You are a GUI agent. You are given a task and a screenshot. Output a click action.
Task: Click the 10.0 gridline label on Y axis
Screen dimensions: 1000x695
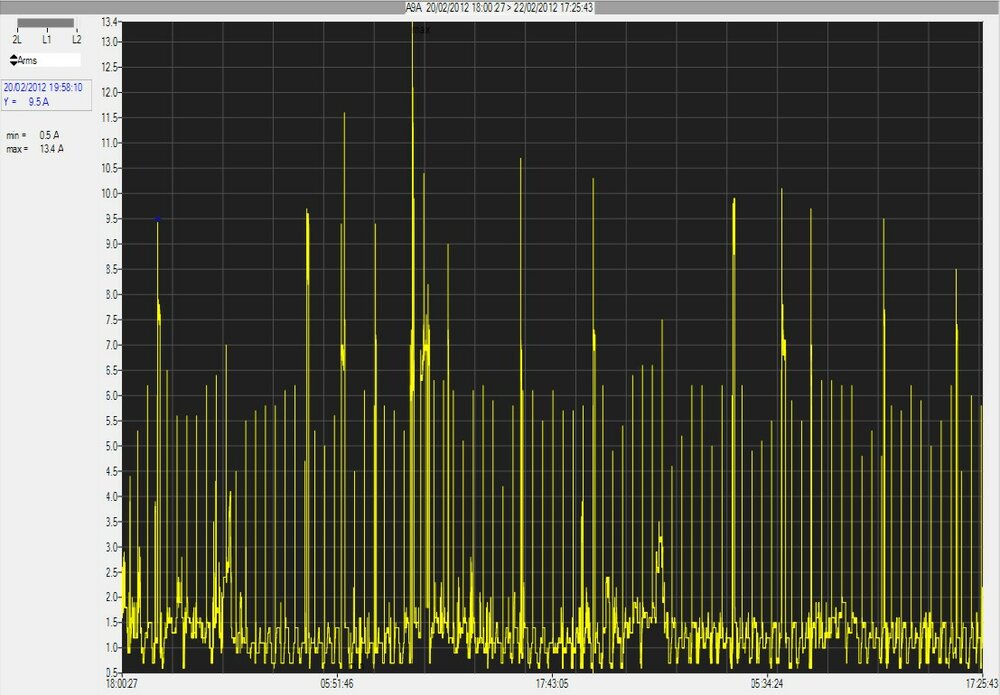pyautogui.click(x=110, y=193)
